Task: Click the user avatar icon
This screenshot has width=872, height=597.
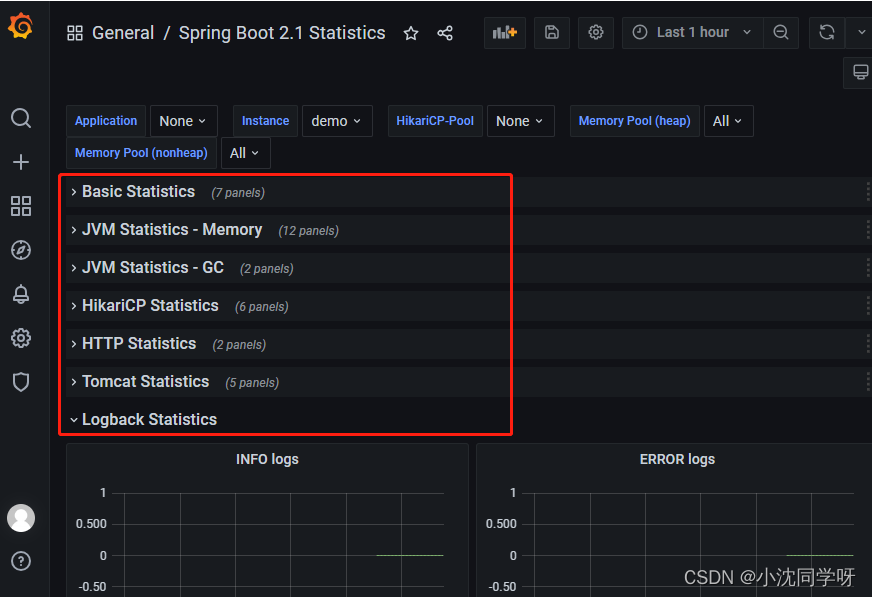Action: [21, 518]
